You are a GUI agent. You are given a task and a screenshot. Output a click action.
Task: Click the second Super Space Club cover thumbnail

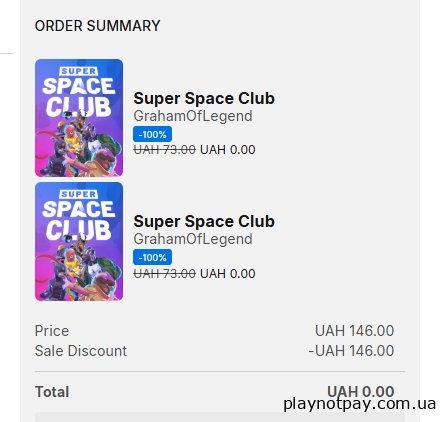tap(79, 241)
